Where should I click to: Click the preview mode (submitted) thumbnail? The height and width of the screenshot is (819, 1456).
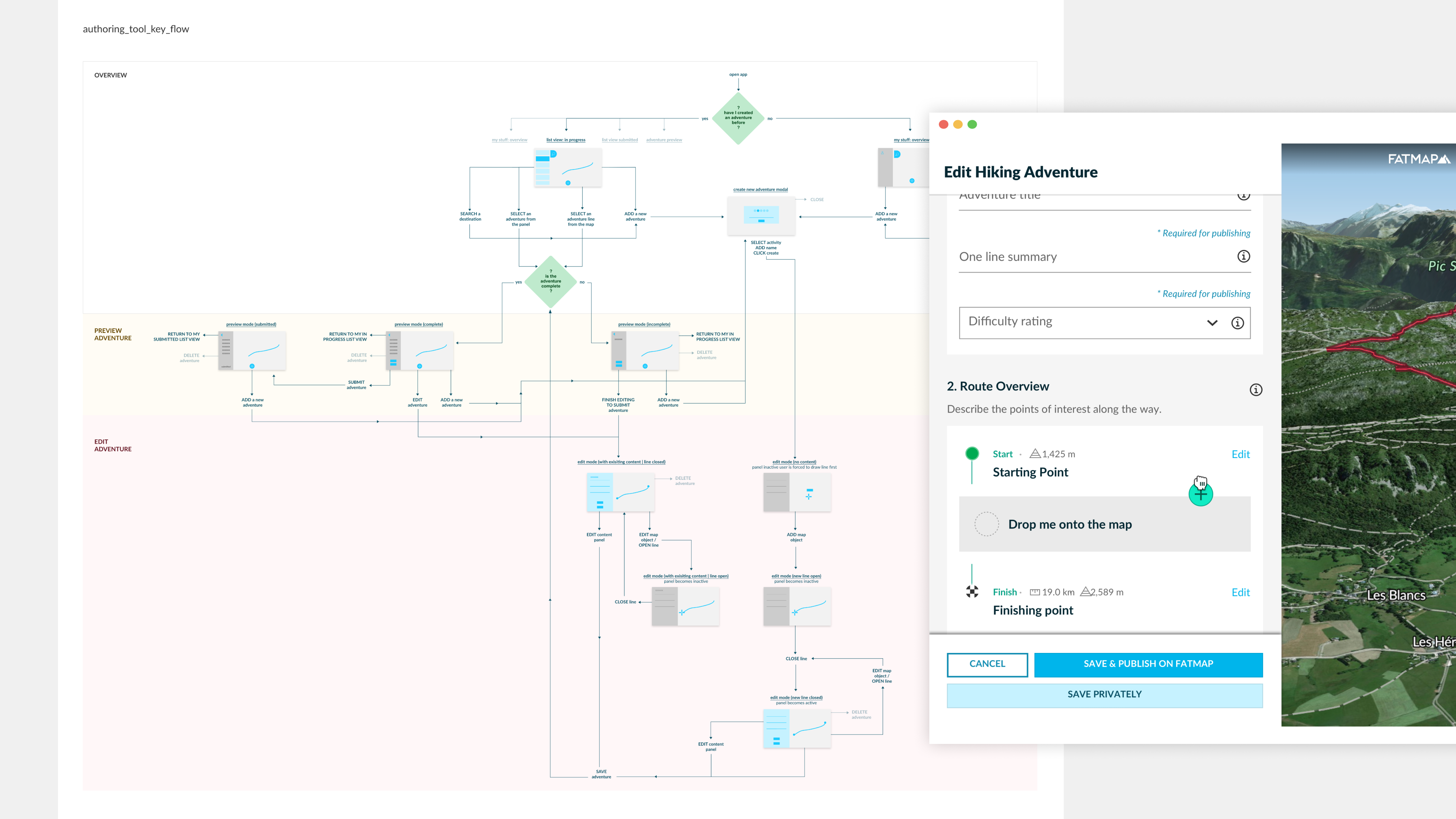(x=252, y=350)
